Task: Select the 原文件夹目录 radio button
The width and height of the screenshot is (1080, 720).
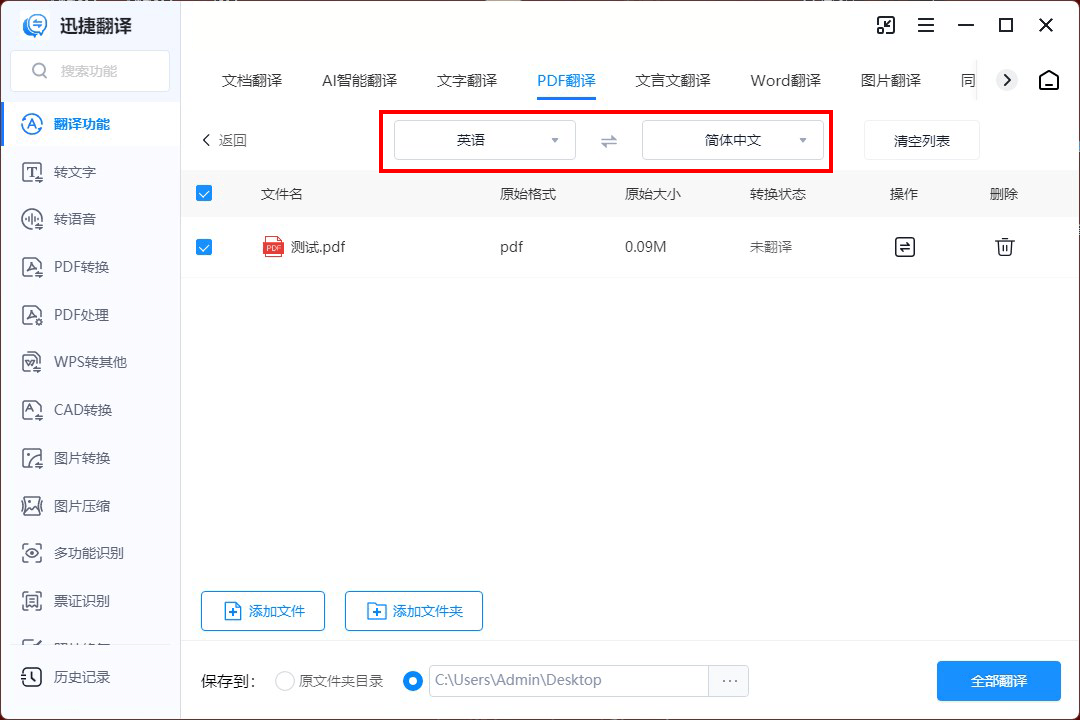Action: [x=284, y=681]
